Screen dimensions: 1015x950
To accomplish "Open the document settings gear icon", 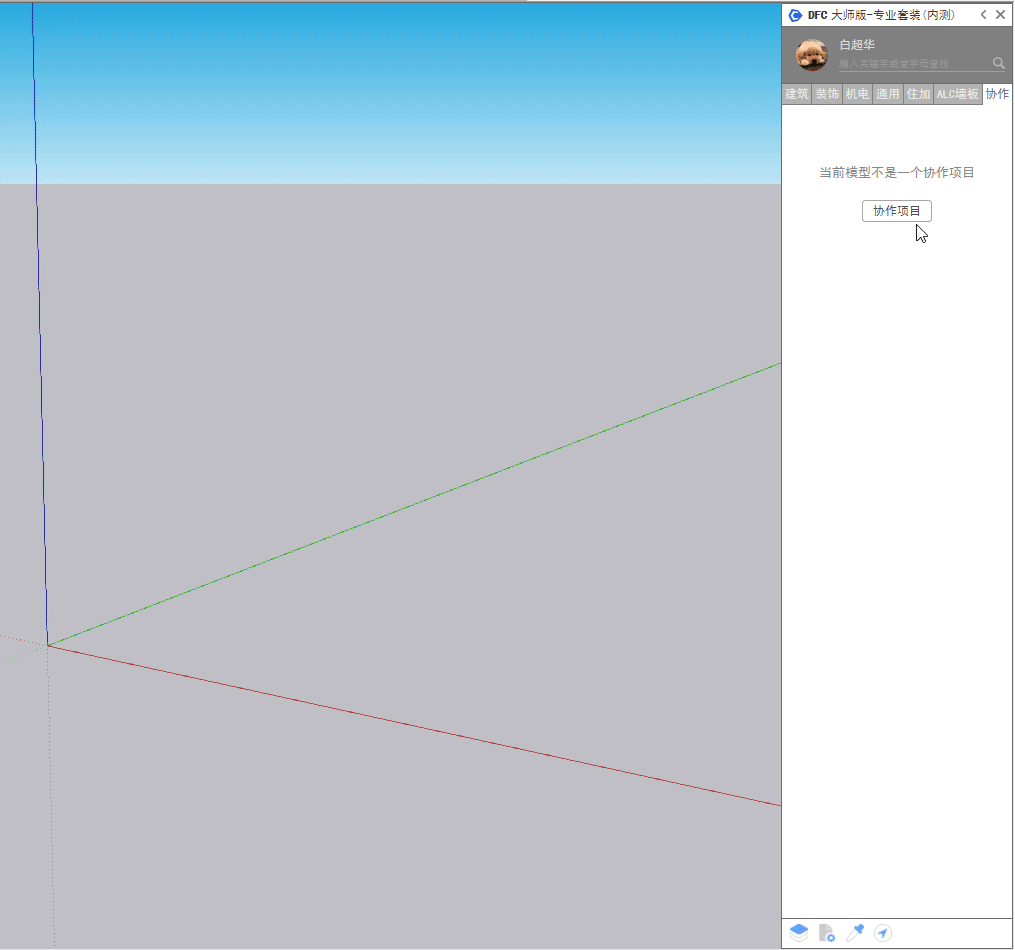I will coord(827,933).
